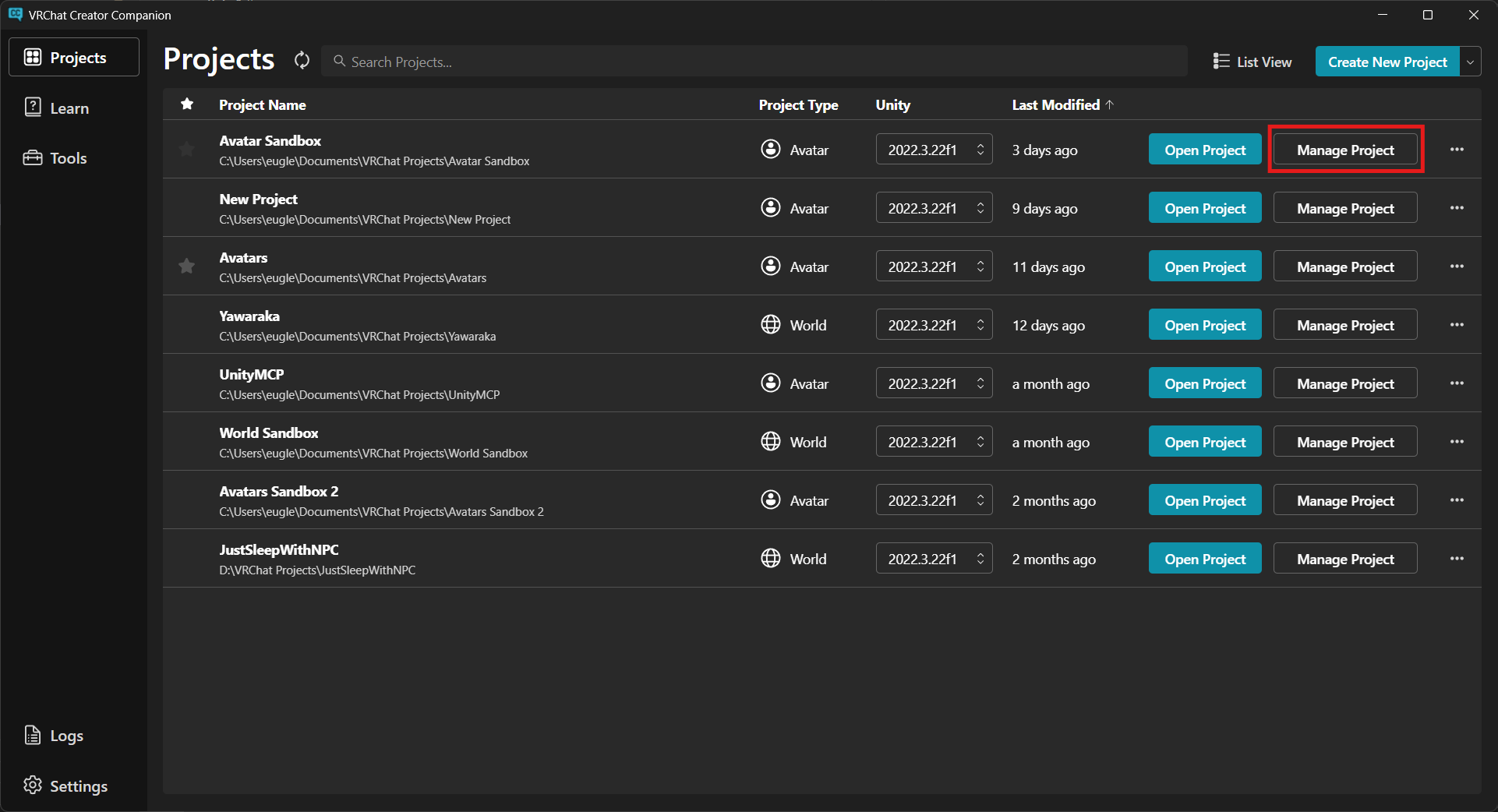This screenshot has width=1498, height=812.
Task: Click the Avatar type icon for Avatars
Action: pyautogui.click(x=771, y=266)
